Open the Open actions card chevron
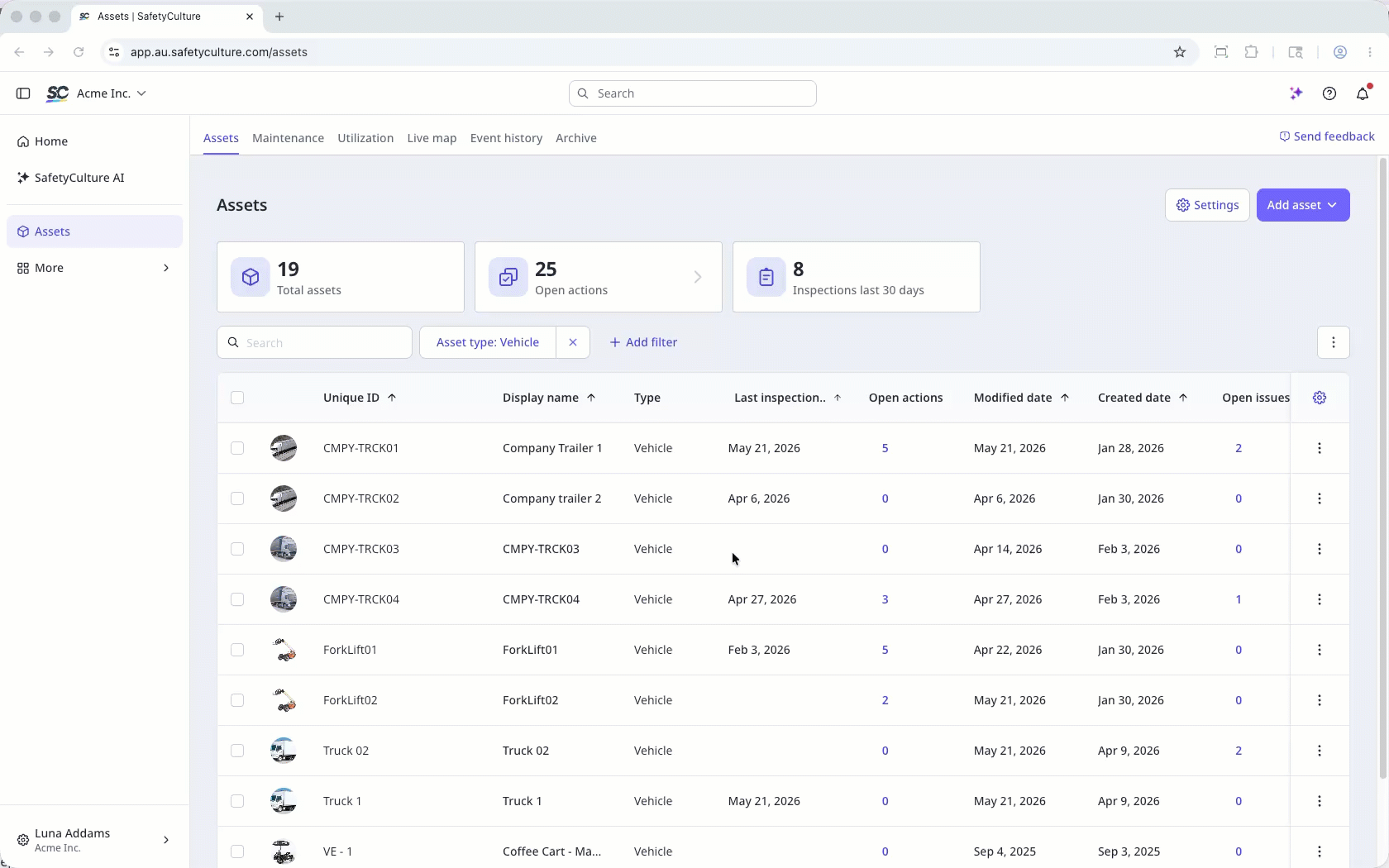Image resolution: width=1389 pixels, height=868 pixels. pos(698,277)
